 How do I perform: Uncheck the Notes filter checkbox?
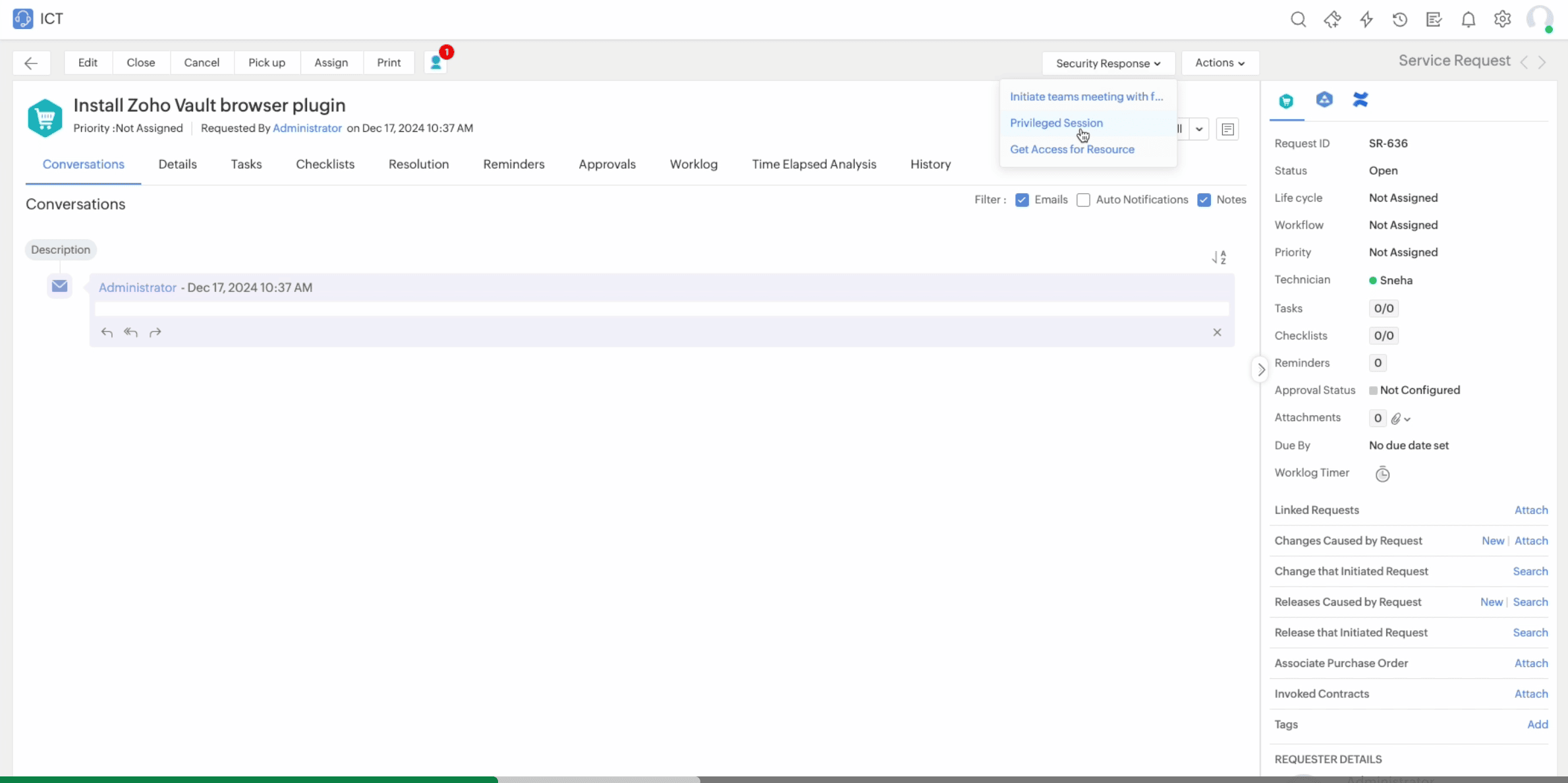(1204, 200)
